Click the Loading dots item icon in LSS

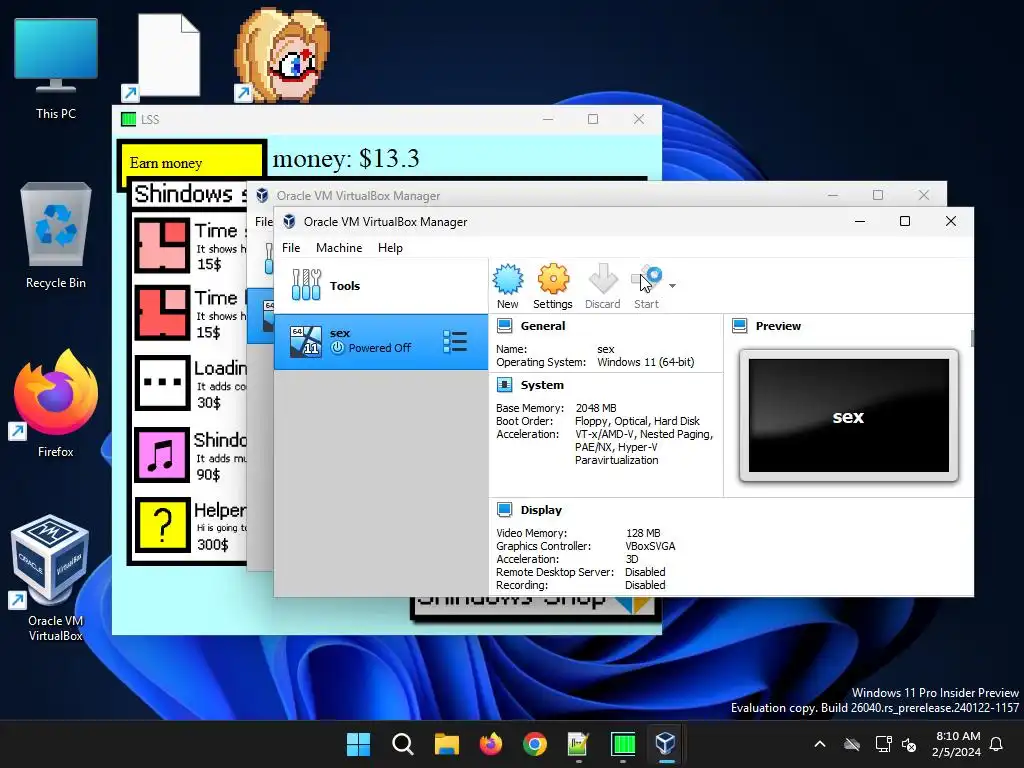[162, 383]
